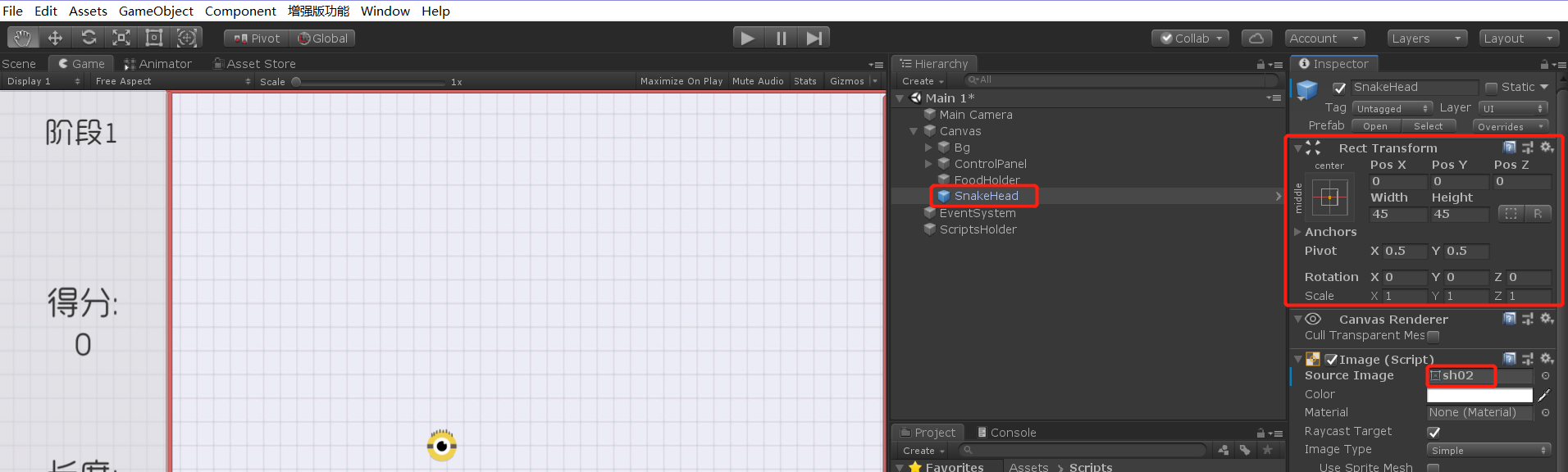
Task: Open Canvas Renderer gear menu
Action: 1547,319
